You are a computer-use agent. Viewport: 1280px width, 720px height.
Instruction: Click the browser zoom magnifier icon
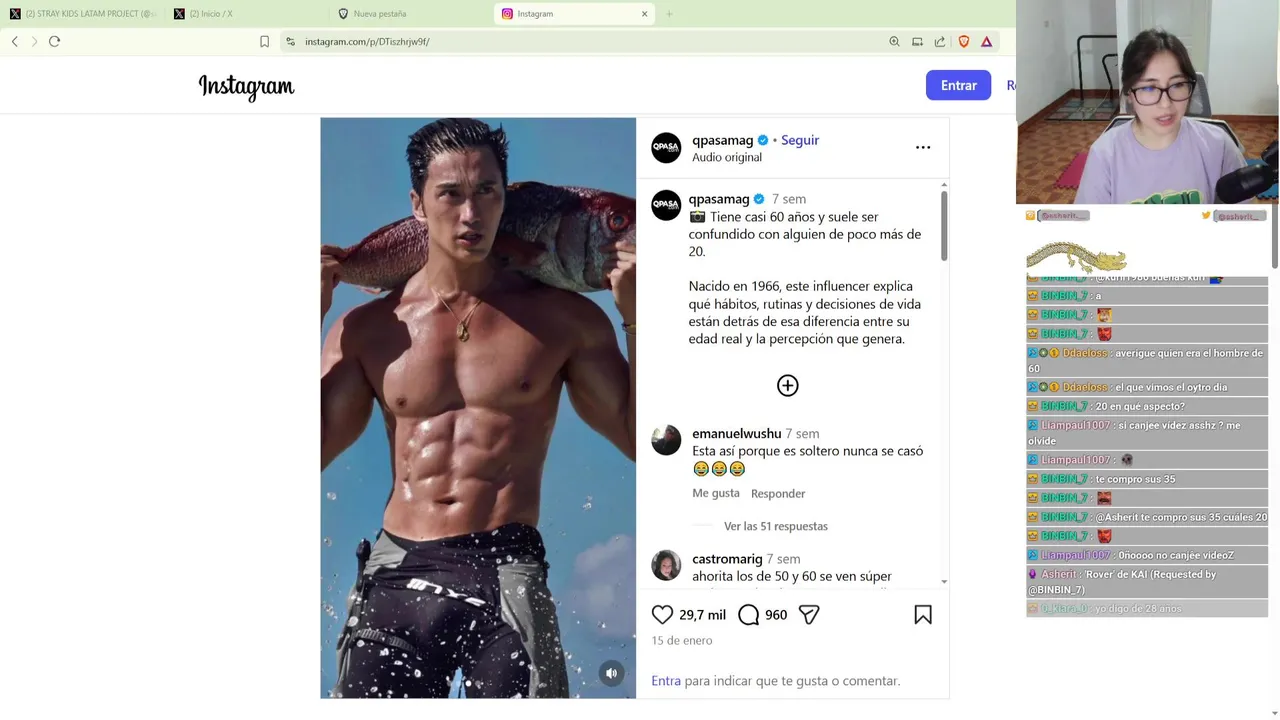click(894, 41)
